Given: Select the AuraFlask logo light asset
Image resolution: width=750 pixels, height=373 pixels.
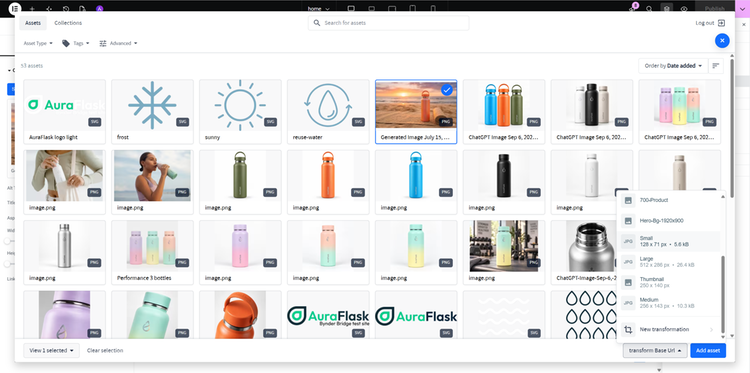Looking at the screenshot, I should pyautogui.click(x=65, y=111).
